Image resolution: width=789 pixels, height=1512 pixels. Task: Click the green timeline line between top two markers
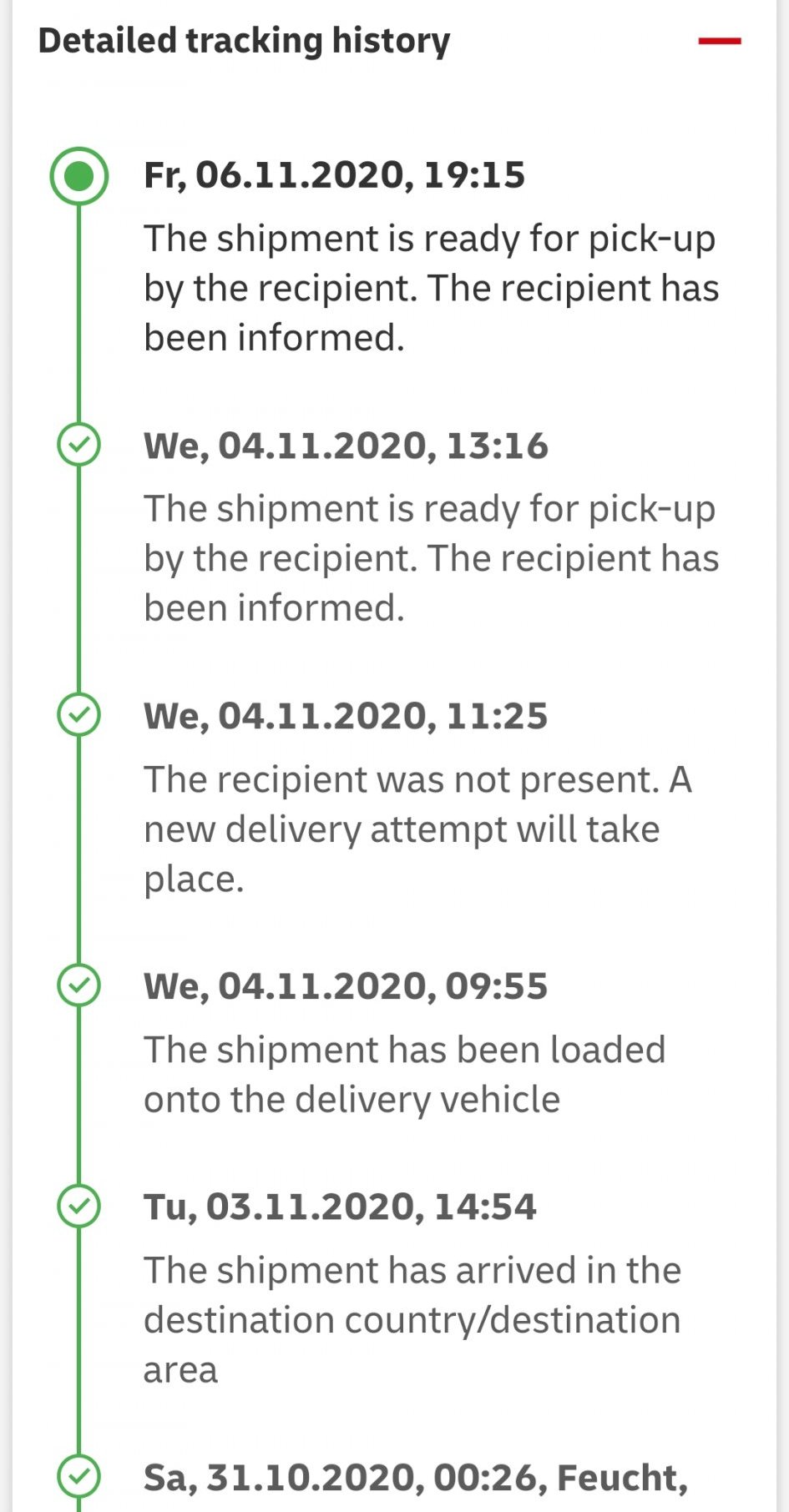[78, 313]
